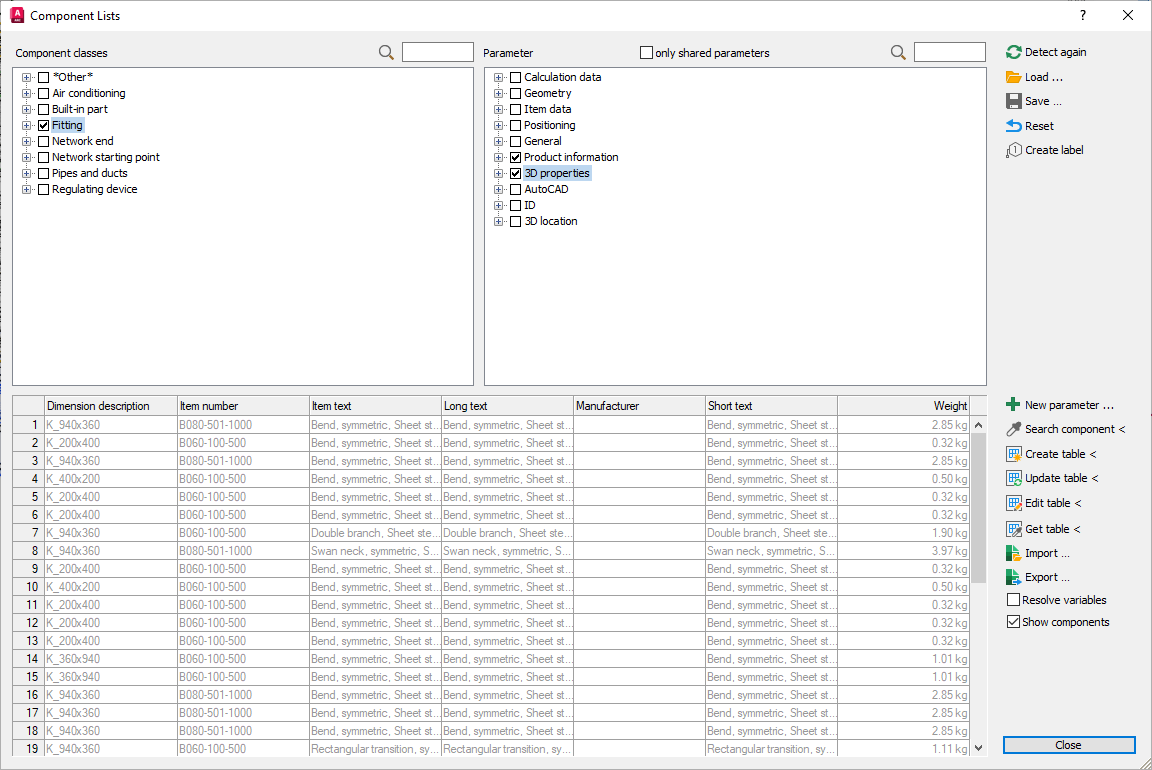Uncheck the 3D properties parameter
The height and width of the screenshot is (770, 1152).
point(516,173)
